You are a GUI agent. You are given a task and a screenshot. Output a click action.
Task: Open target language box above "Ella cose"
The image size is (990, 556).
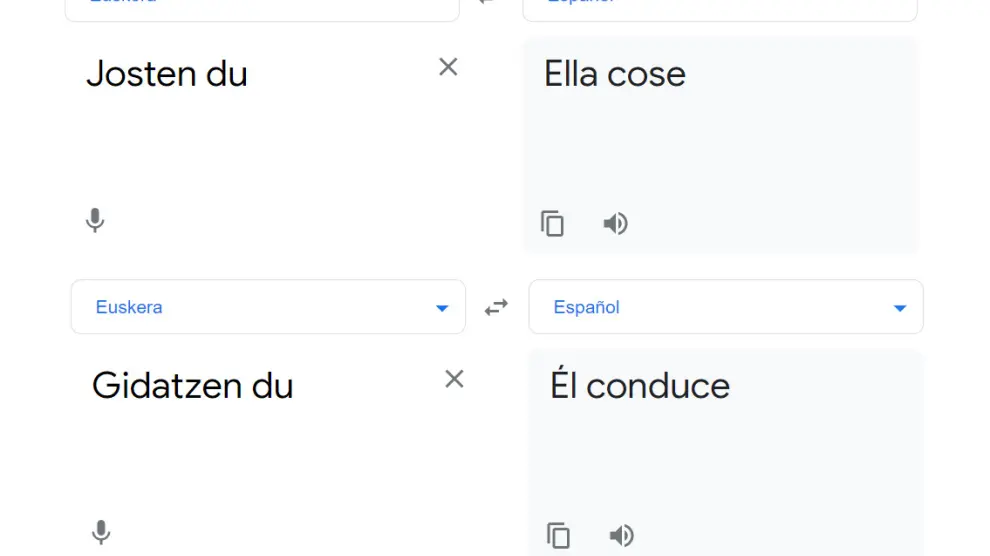[719, 8]
